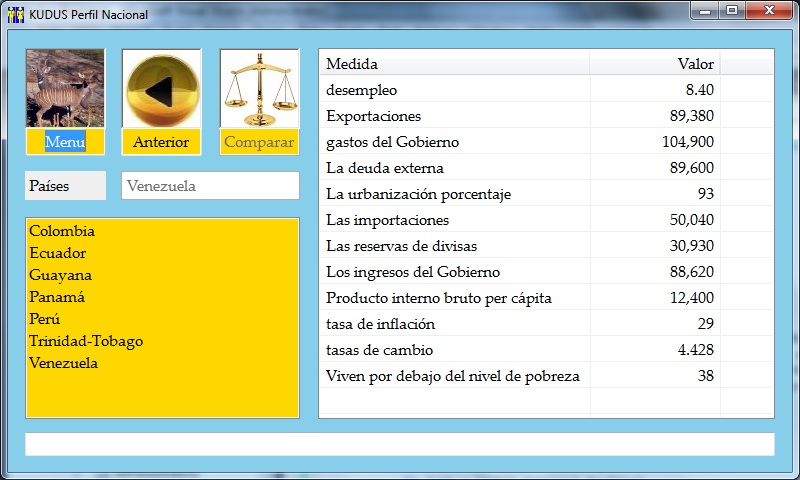This screenshot has width=800, height=480.
Task: Select Colombia in the countries list
Action: click(x=62, y=231)
